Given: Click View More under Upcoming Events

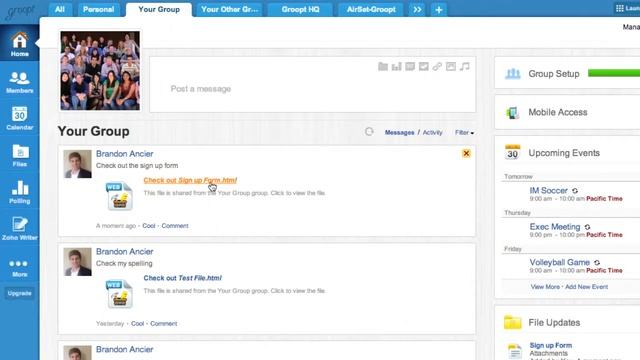Looking at the screenshot, I should (545, 287).
